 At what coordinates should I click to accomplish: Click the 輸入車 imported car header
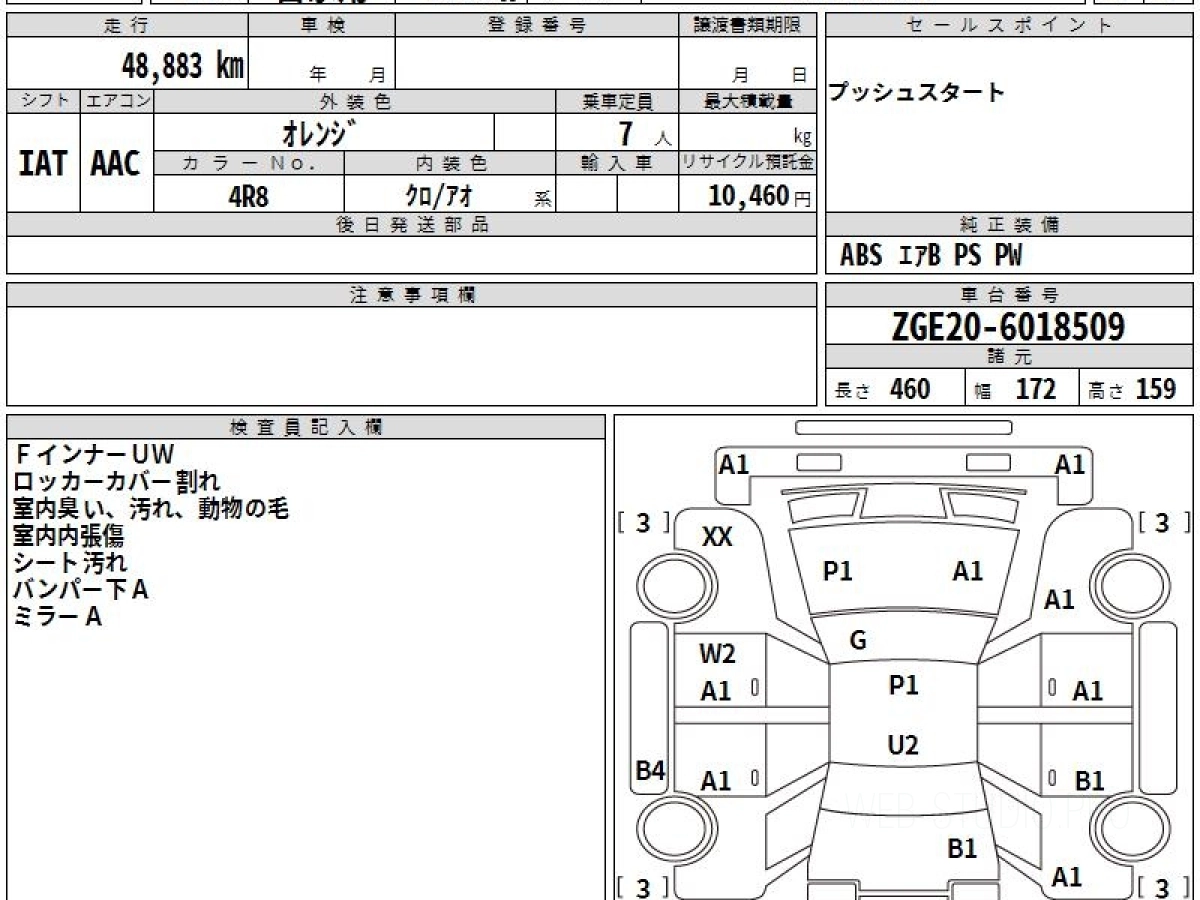pos(617,163)
